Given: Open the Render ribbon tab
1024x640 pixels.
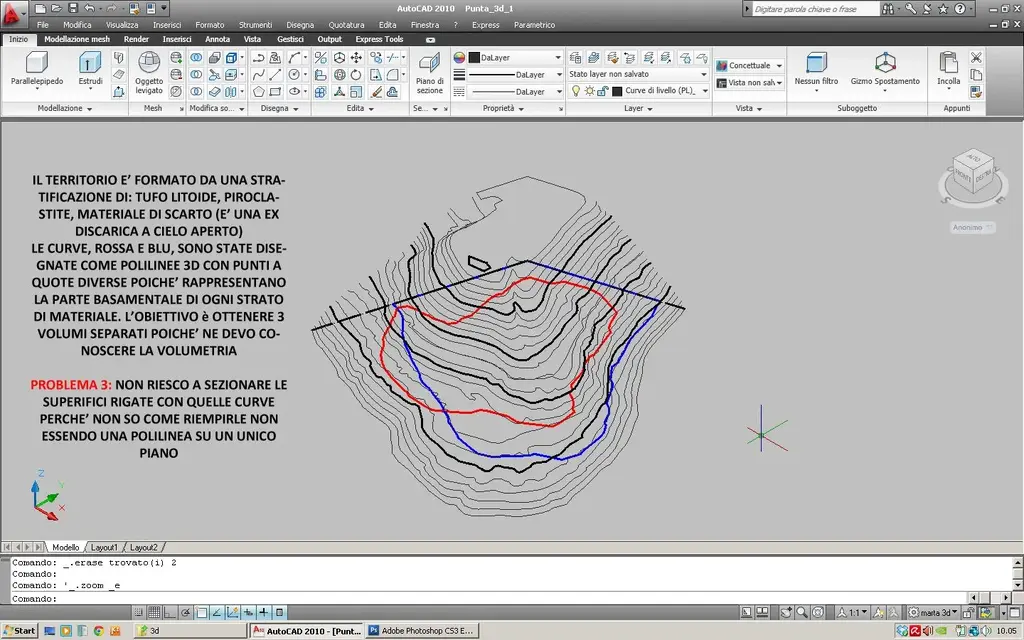Looking at the screenshot, I should tap(136, 39).
